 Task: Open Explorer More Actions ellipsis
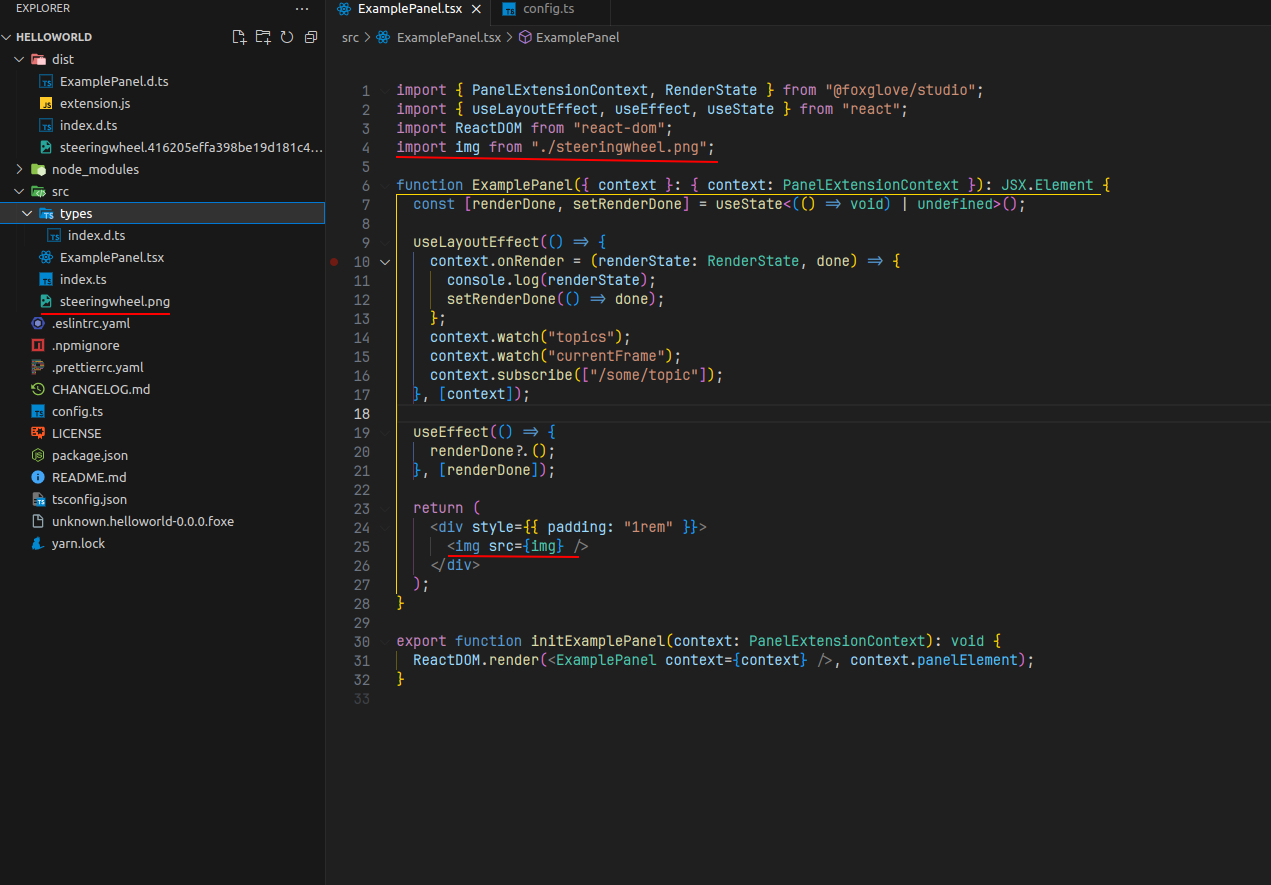(302, 9)
